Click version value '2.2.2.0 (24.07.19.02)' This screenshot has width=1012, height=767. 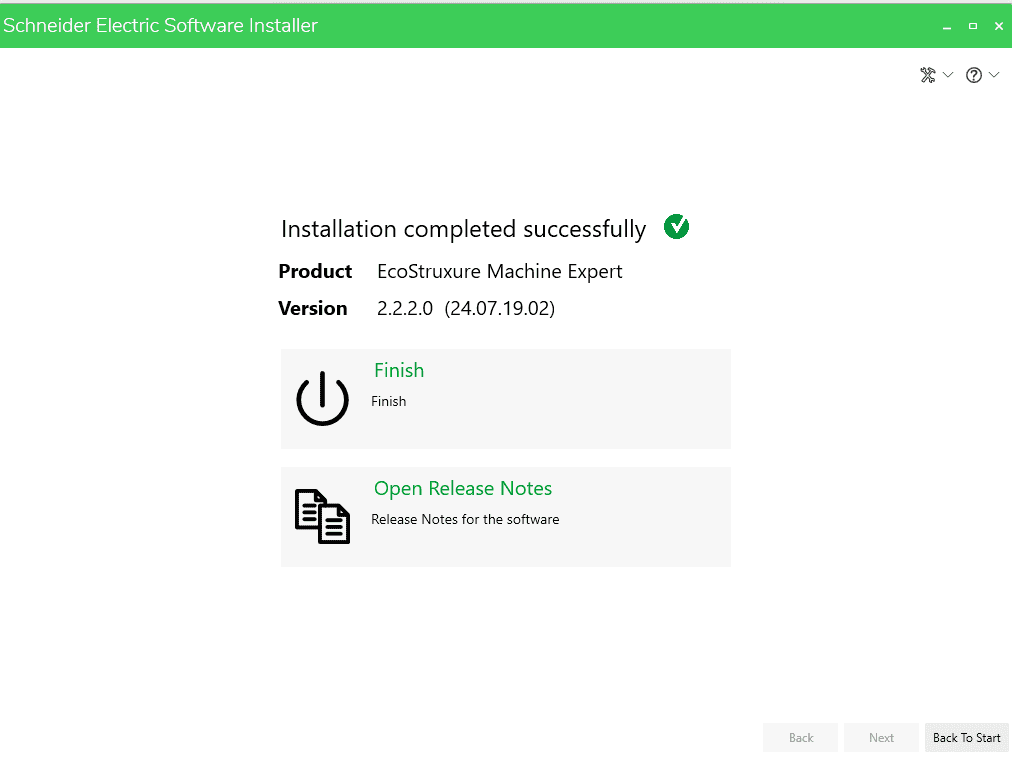click(x=466, y=308)
